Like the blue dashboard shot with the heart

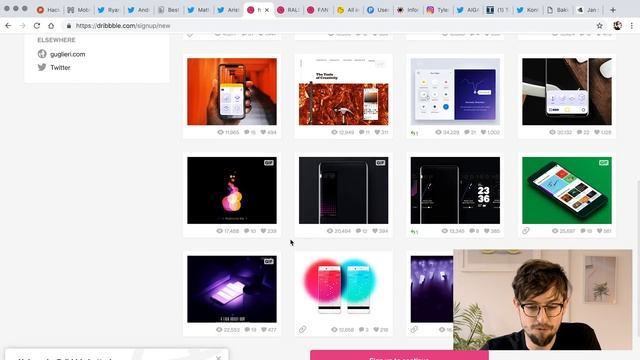click(484, 132)
